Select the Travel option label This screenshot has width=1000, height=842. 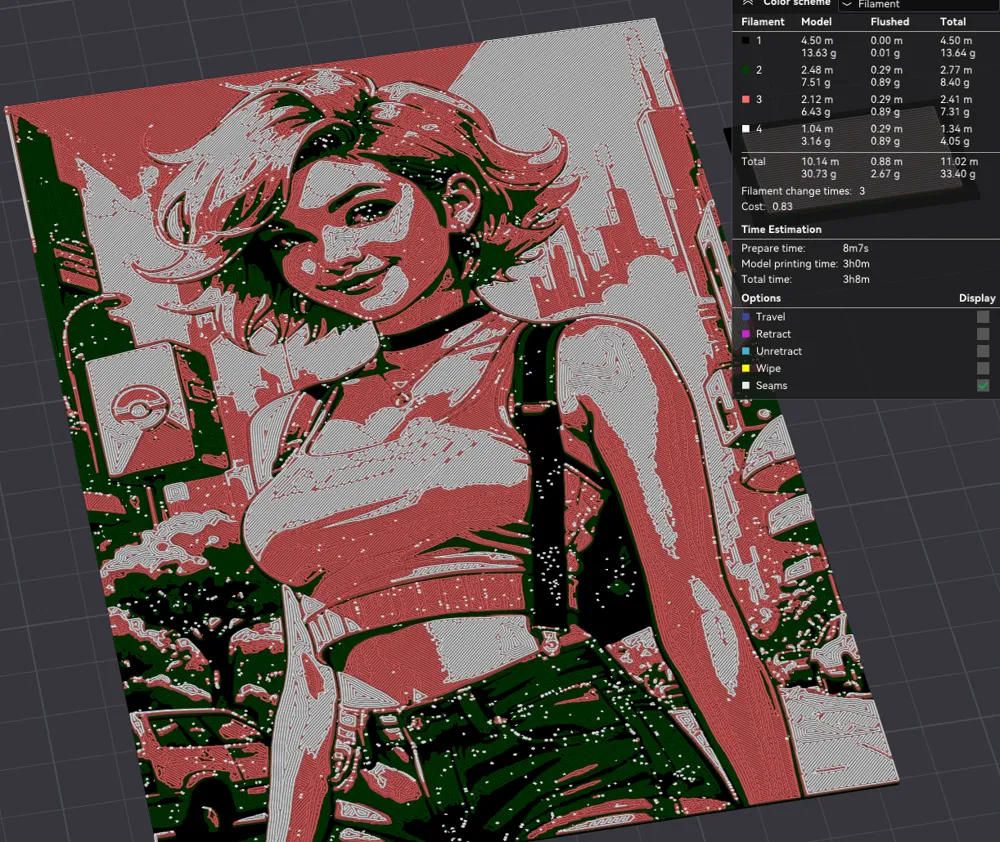point(770,316)
